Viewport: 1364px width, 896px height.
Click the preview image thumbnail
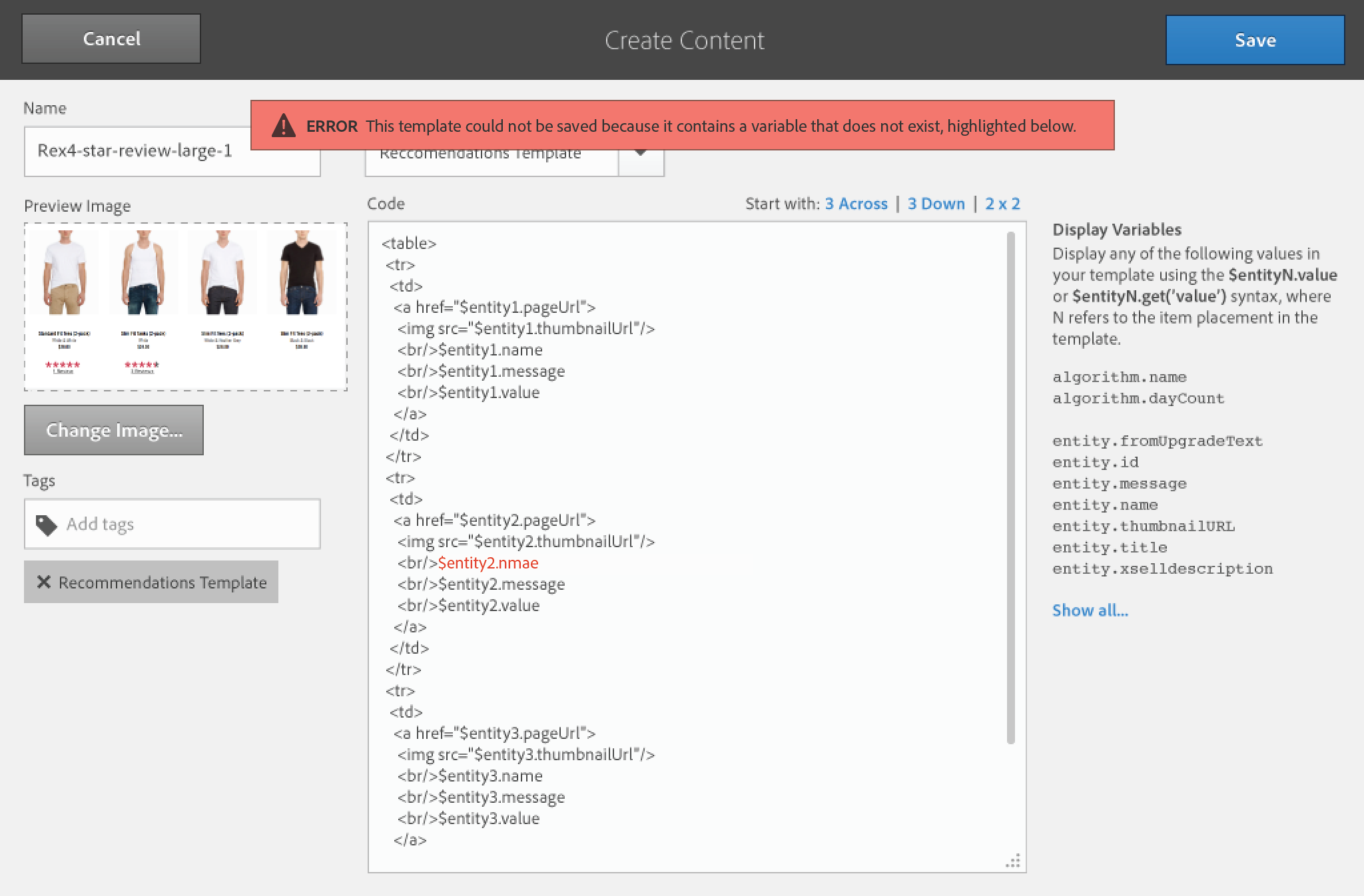(x=186, y=307)
